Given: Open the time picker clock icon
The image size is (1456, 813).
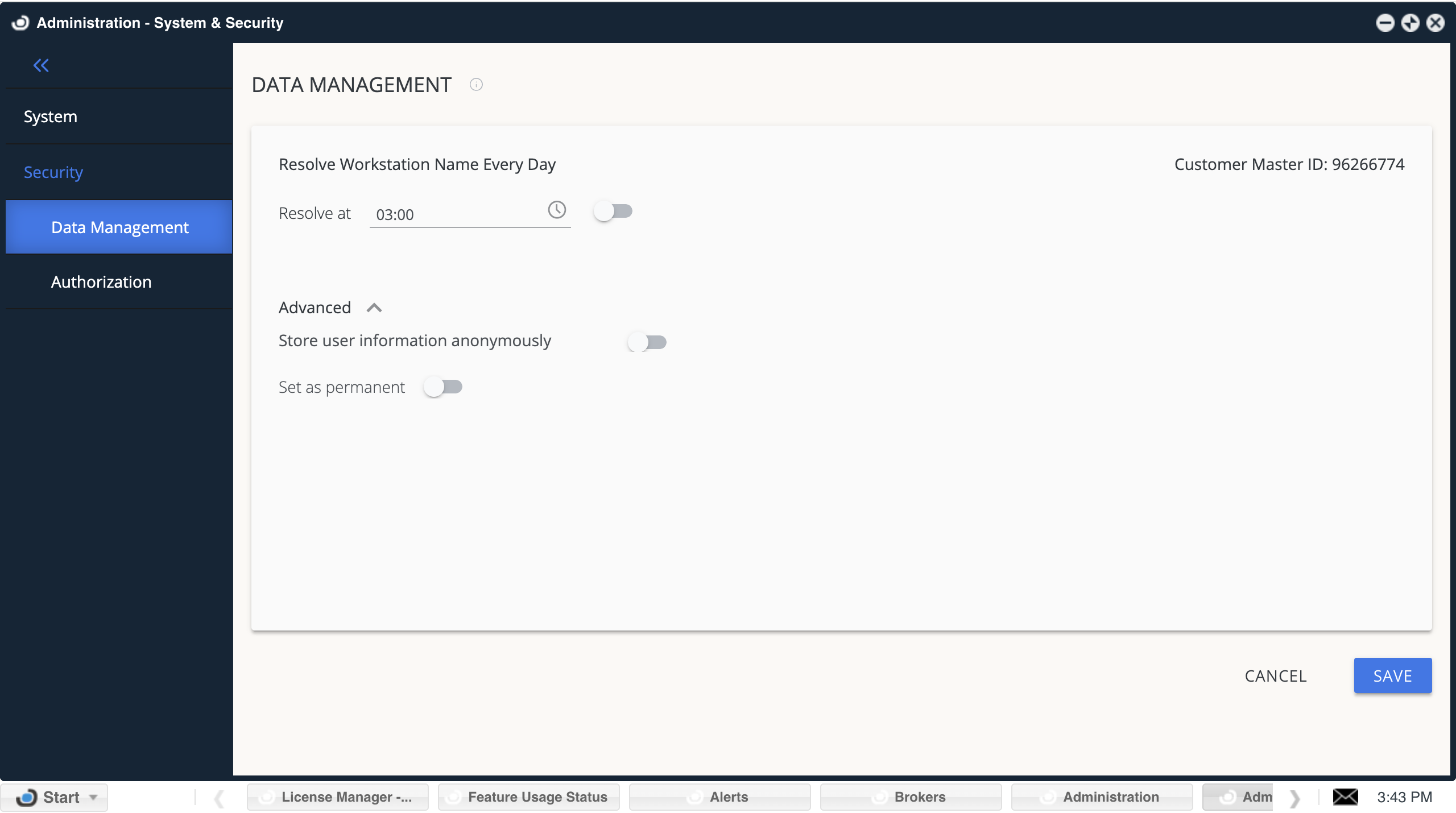Looking at the screenshot, I should click(556, 210).
